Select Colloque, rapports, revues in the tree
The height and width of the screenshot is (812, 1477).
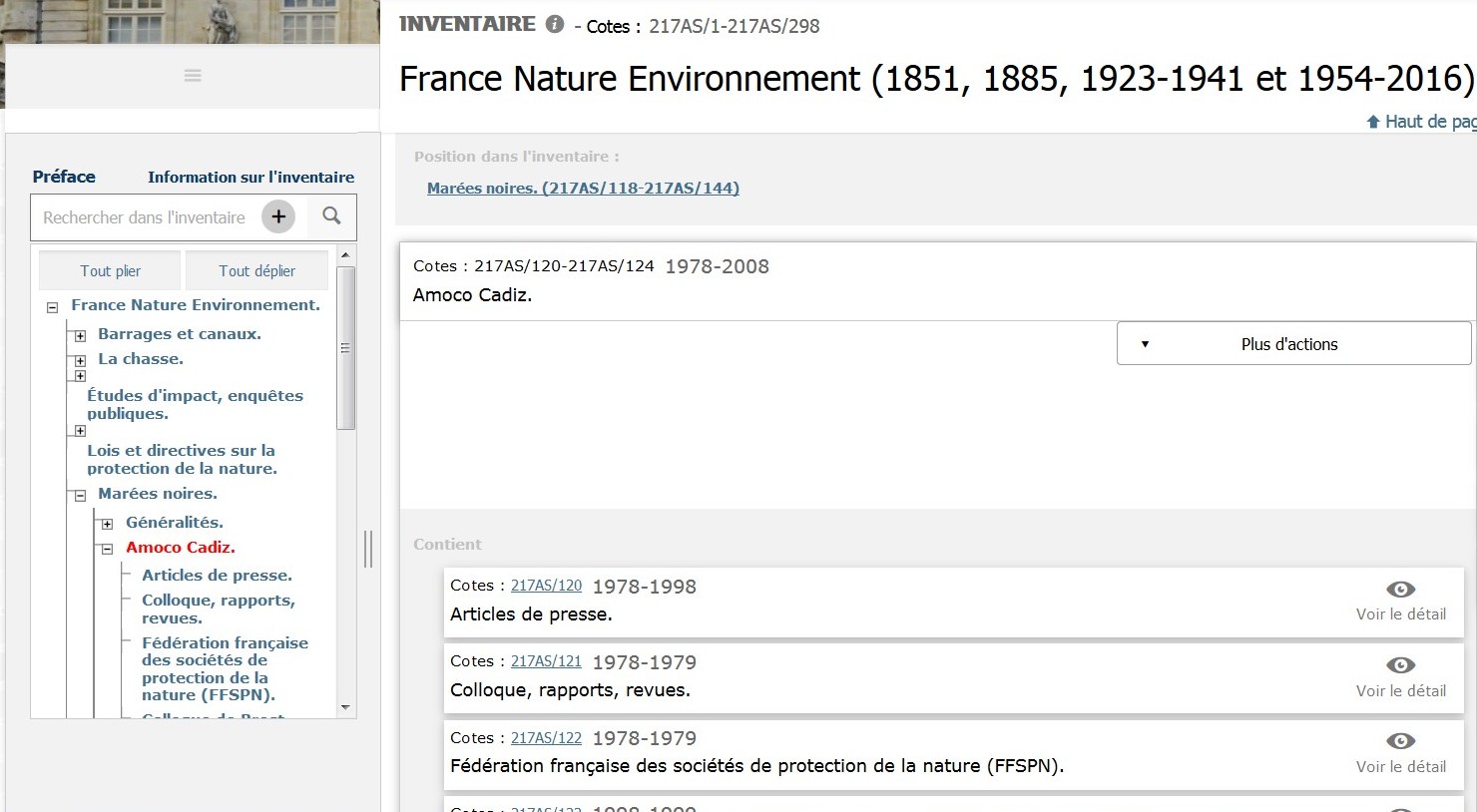[x=219, y=609]
